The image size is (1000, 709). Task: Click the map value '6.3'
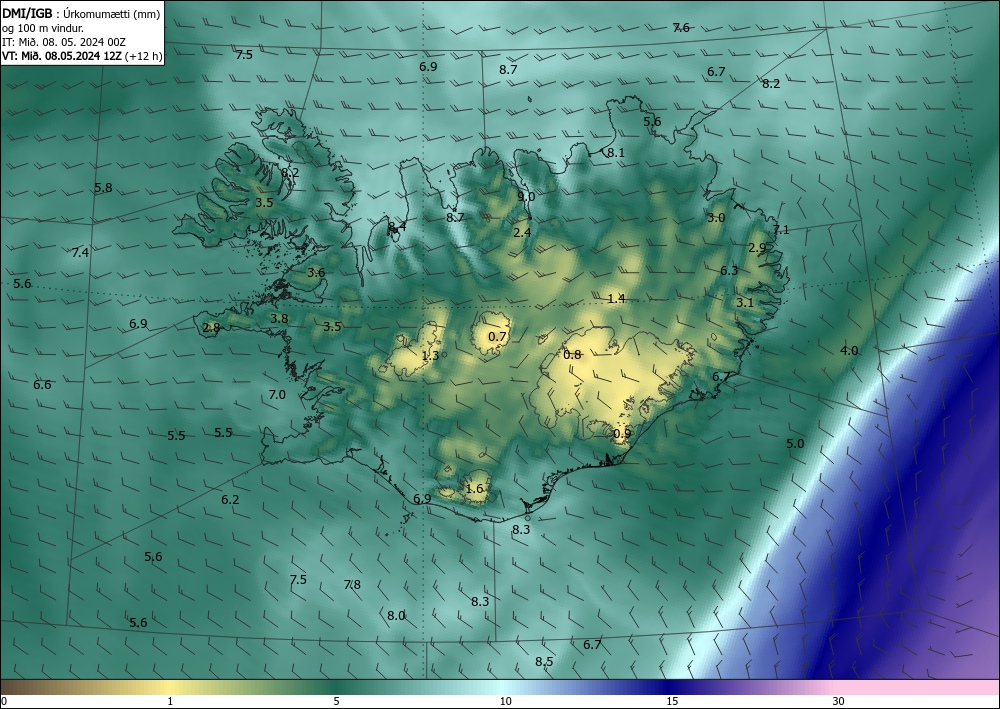[x=729, y=271]
